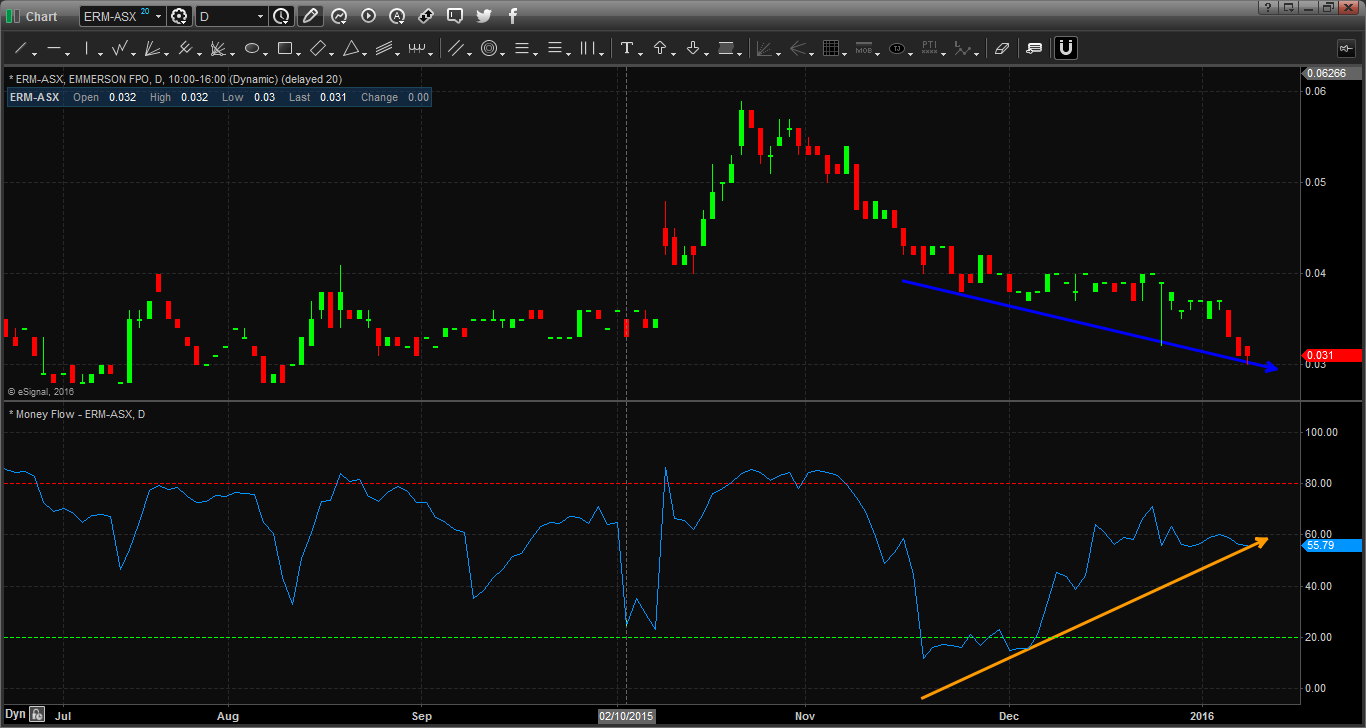The height and width of the screenshot is (728, 1366).
Task: Select the down arrow marker tool
Action: [x=693, y=47]
